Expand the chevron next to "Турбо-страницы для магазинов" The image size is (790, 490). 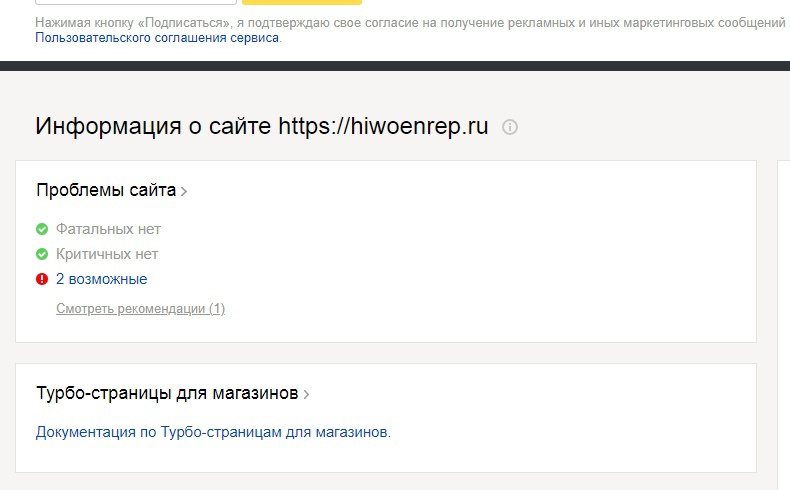[x=306, y=395]
